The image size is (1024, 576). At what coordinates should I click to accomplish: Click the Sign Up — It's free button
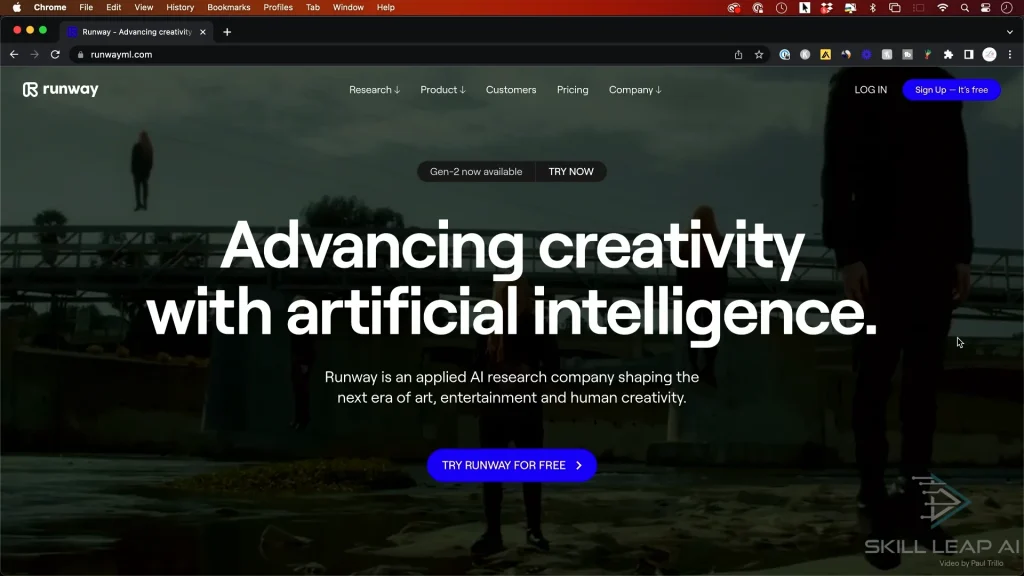click(951, 90)
